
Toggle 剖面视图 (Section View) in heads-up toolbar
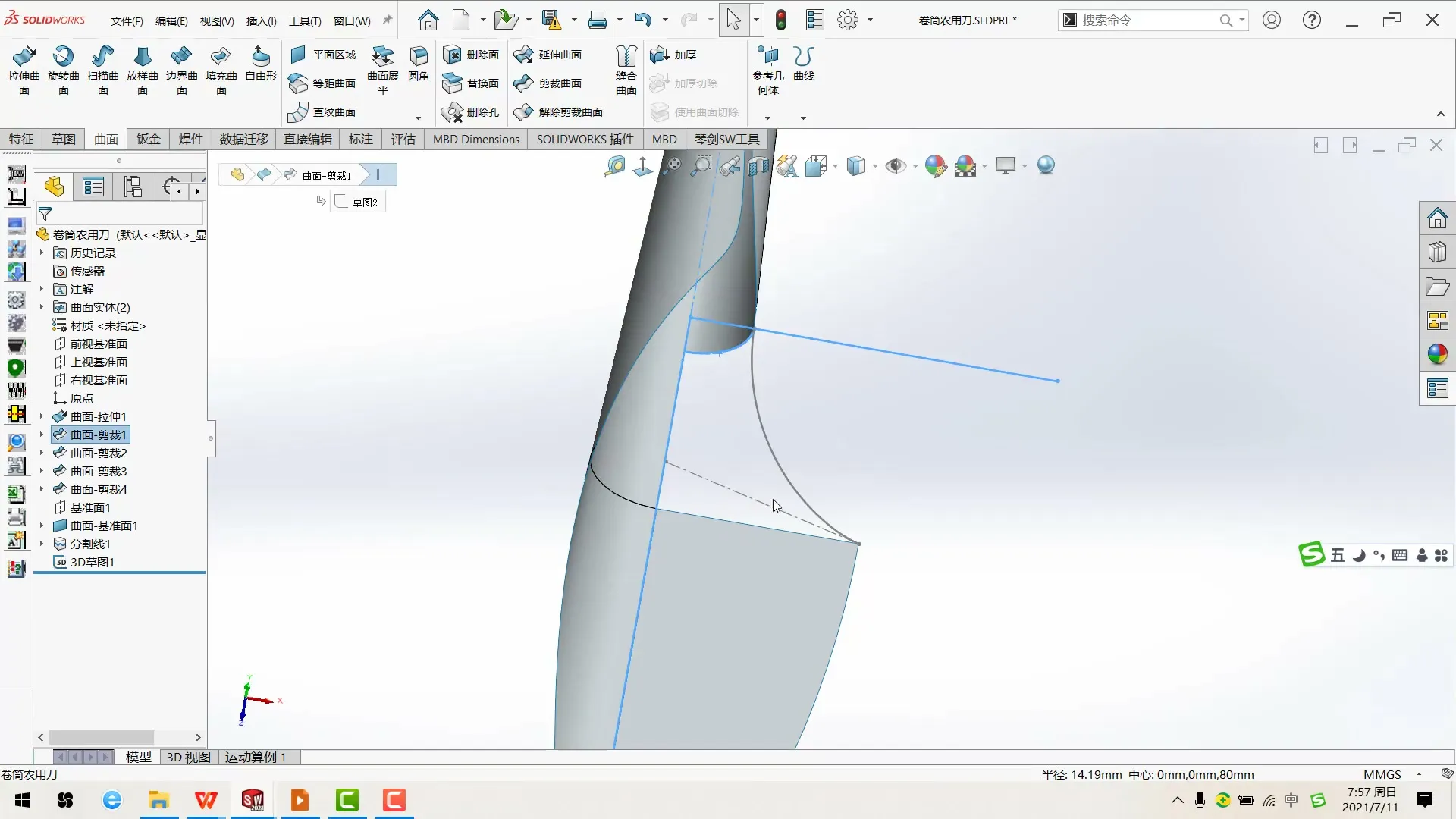pos(758,165)
